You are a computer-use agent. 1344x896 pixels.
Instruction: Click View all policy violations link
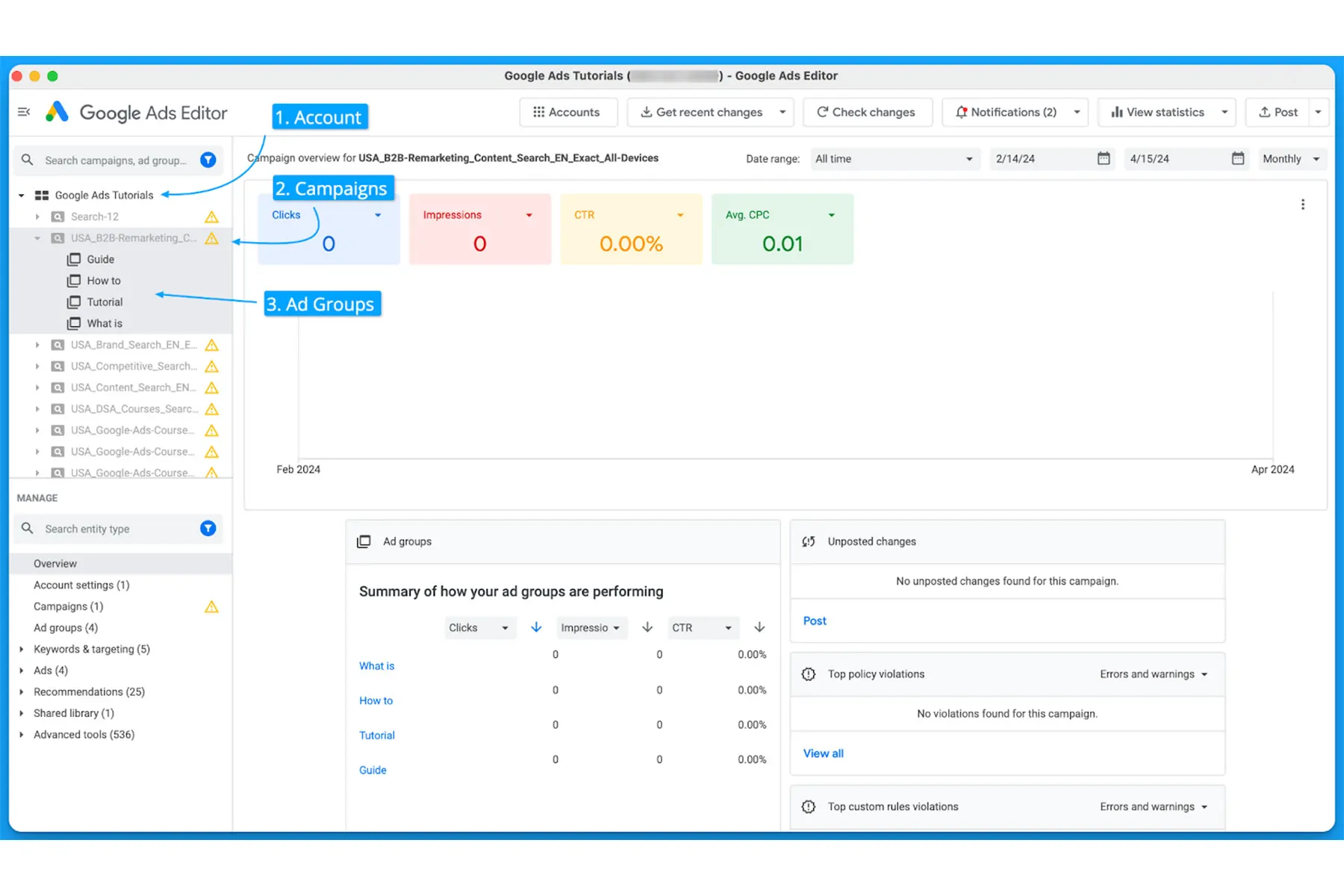point(824,753)
